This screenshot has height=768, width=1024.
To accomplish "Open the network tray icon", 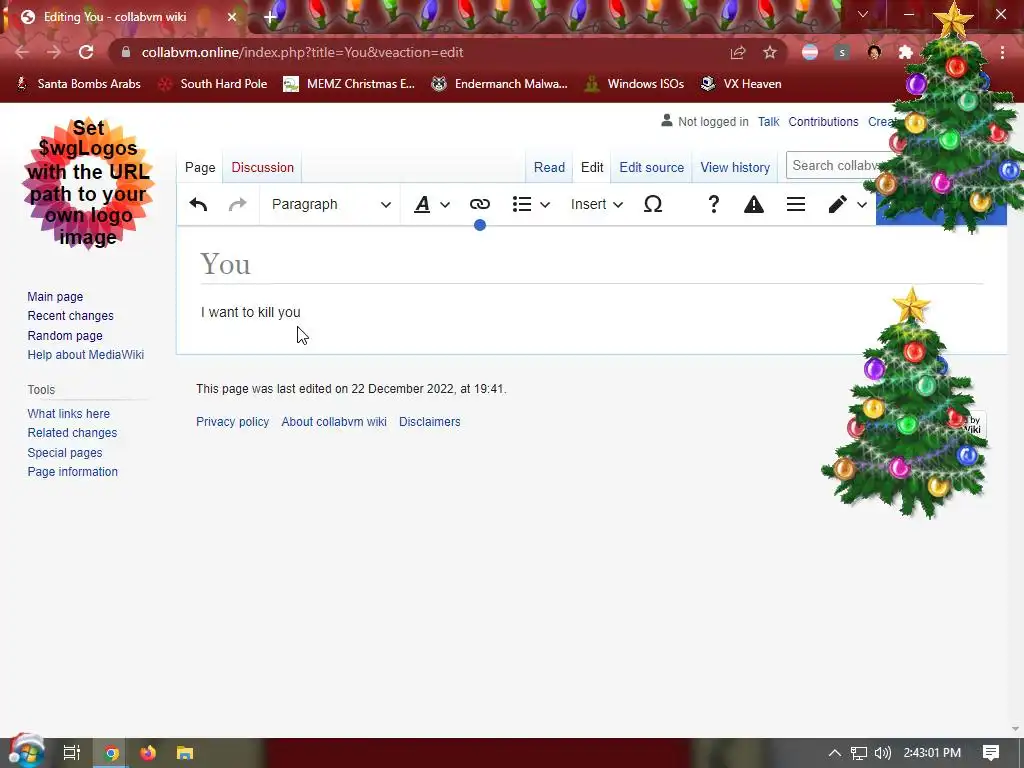I will (858, 753).
